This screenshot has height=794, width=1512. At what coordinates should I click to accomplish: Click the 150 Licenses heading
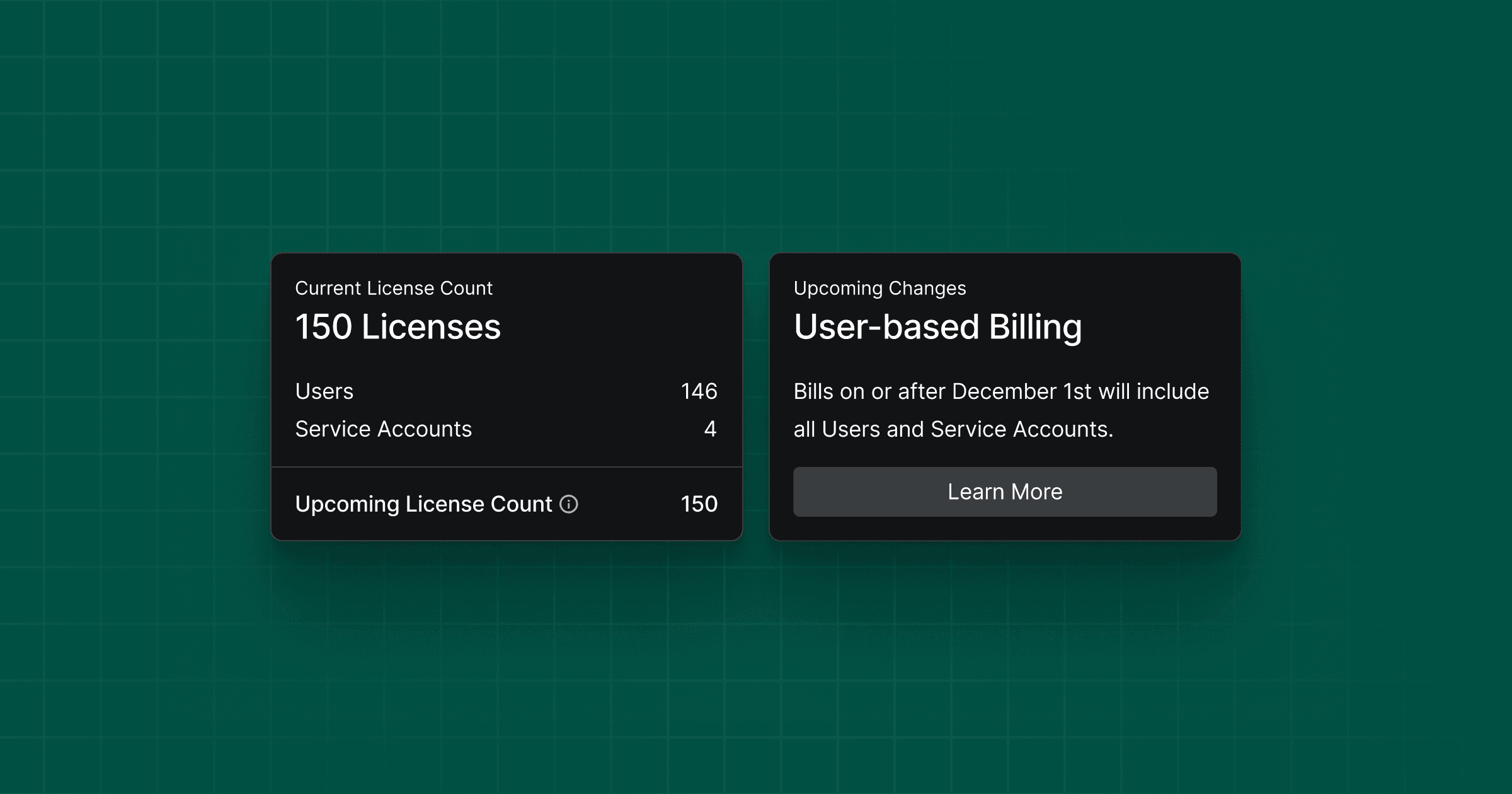[x=398, y=327]
